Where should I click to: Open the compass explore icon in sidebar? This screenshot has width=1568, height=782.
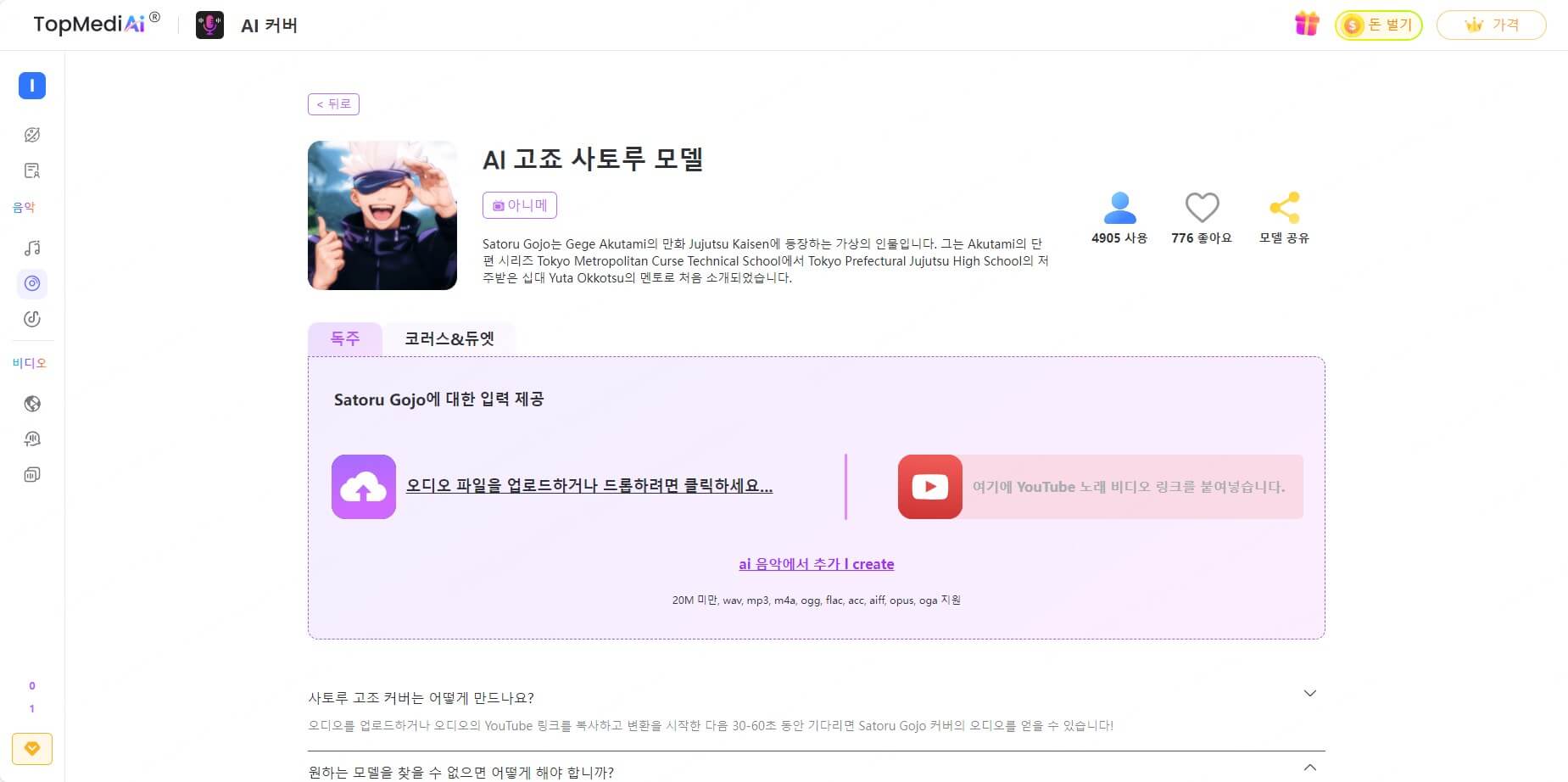point(32,135)
